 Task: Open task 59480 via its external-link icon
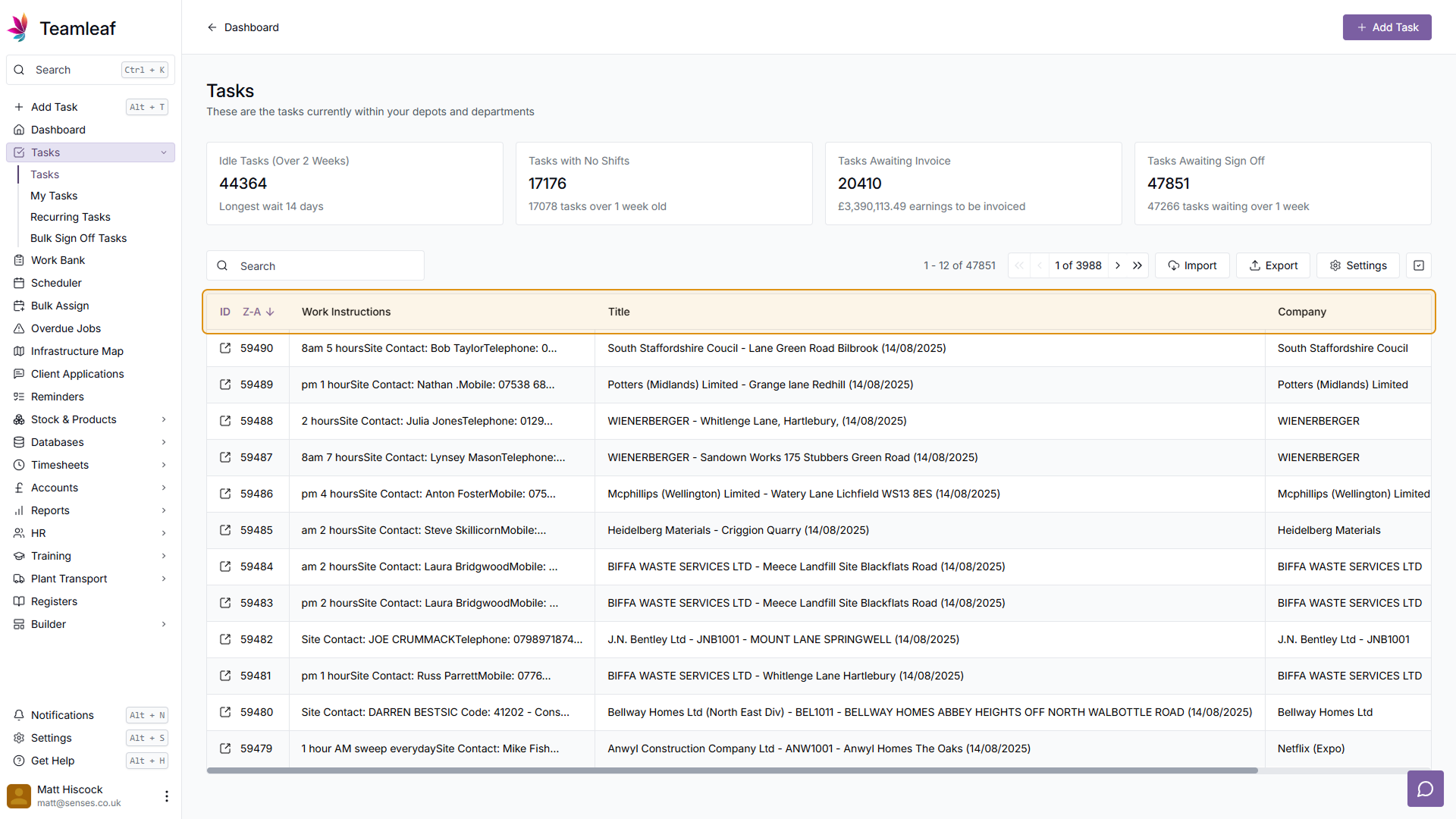coord(225,712)
